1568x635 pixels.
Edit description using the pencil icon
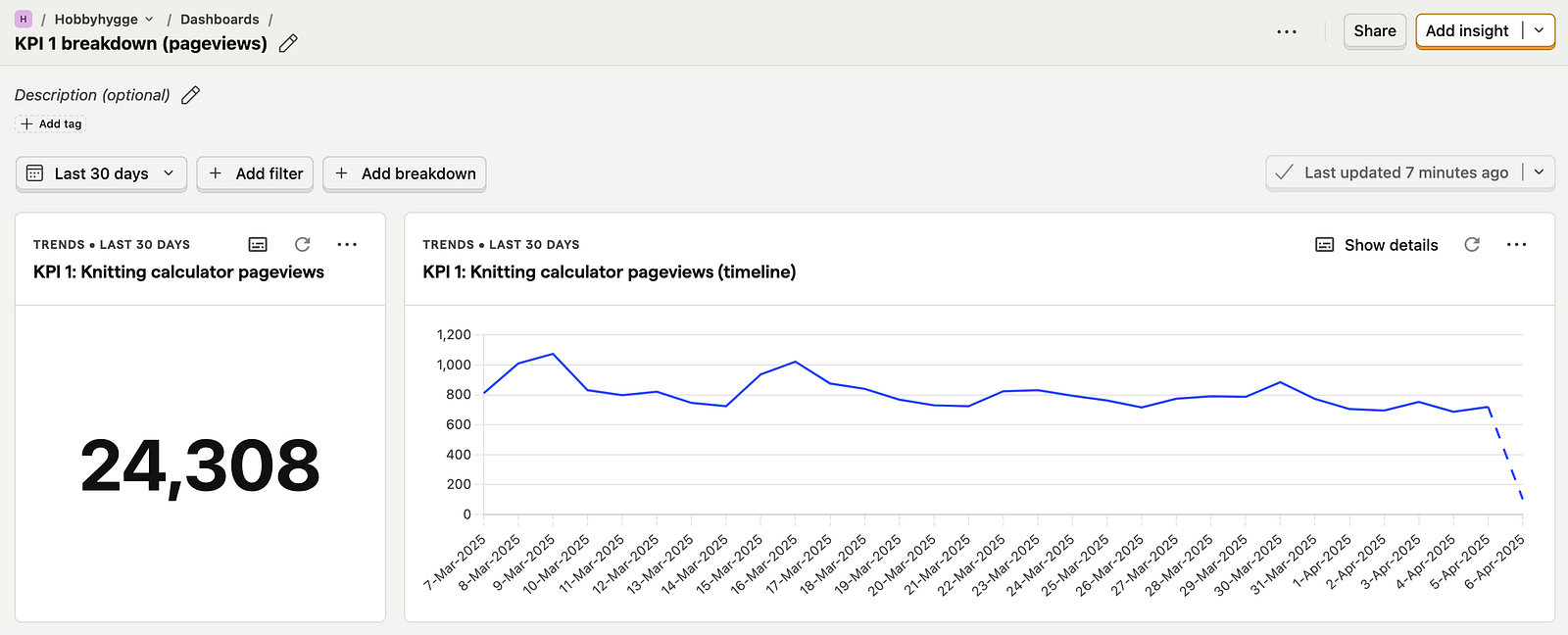pos(191,95)
